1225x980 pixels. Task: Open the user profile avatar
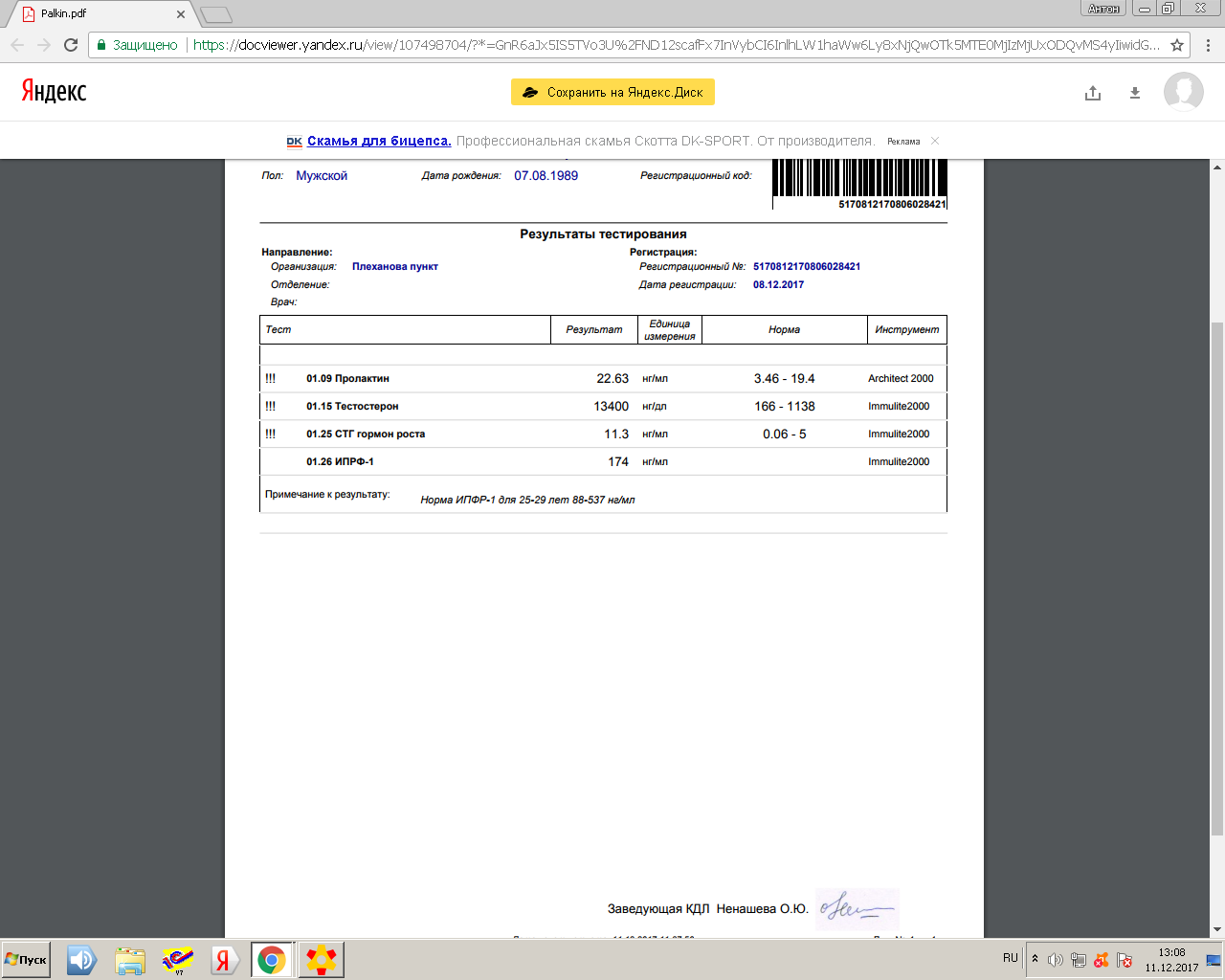coord(1183,92)
